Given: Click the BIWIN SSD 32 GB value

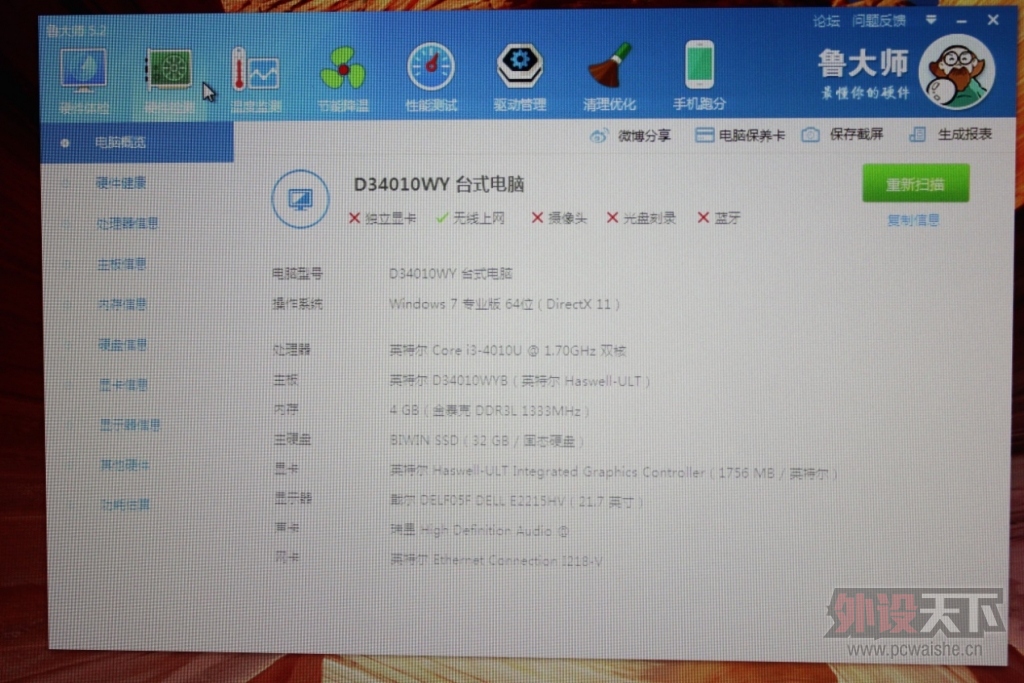Looking at the screenshot, I should [487, 441].
